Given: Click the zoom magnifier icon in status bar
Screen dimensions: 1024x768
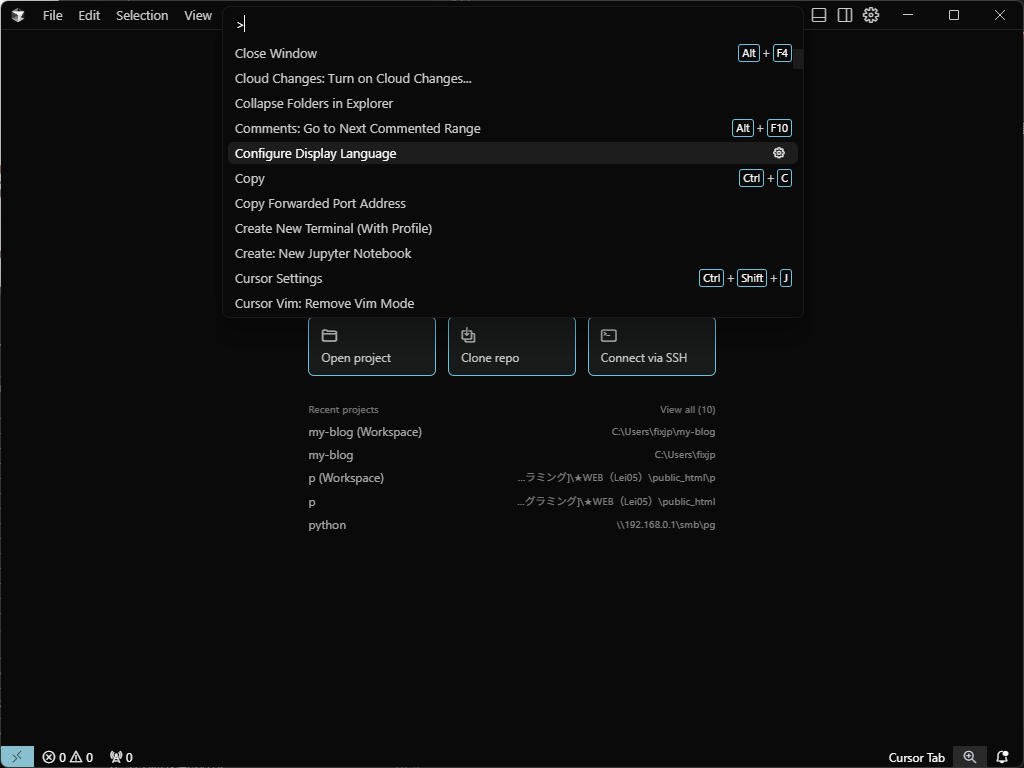Looking at the screenshot, I should (969, 757).
